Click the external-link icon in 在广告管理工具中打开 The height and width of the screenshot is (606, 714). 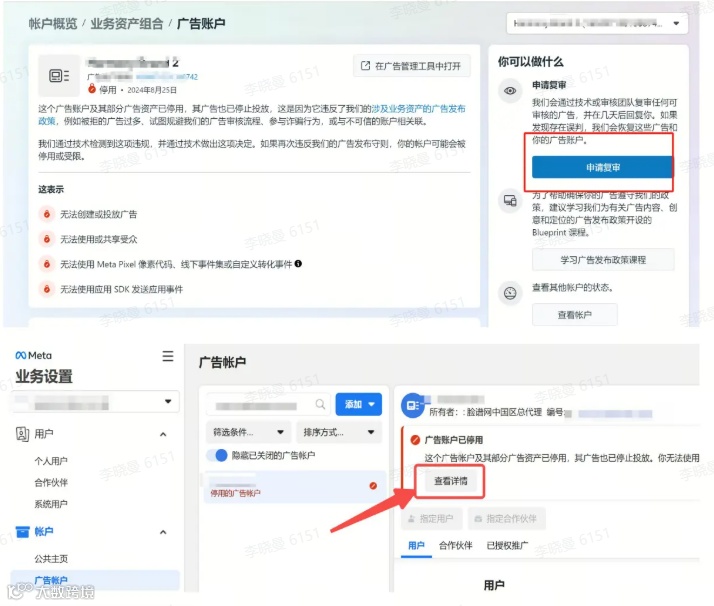click(x=365, y=66)
